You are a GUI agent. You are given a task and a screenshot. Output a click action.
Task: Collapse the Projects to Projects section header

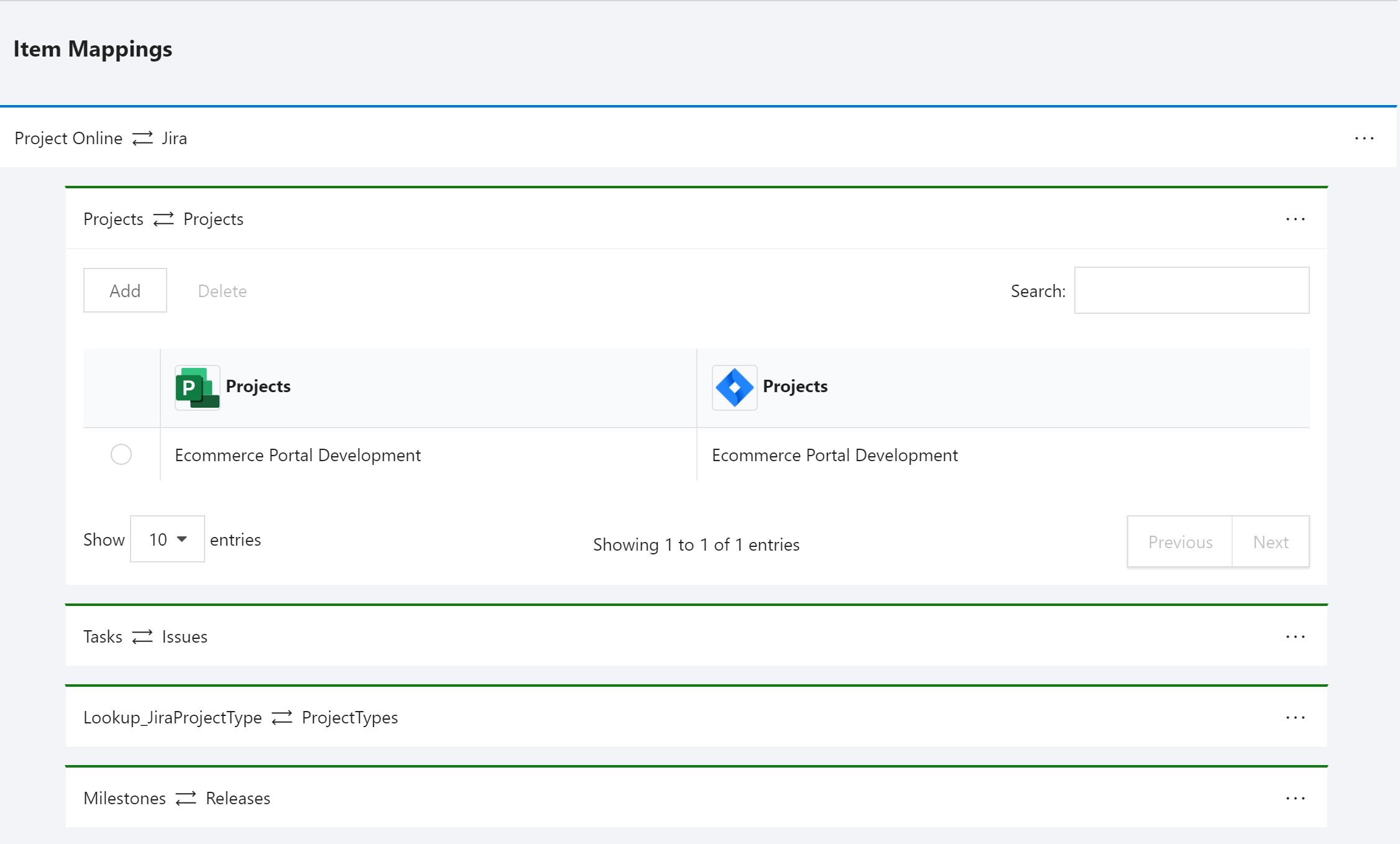coord(163,219)
